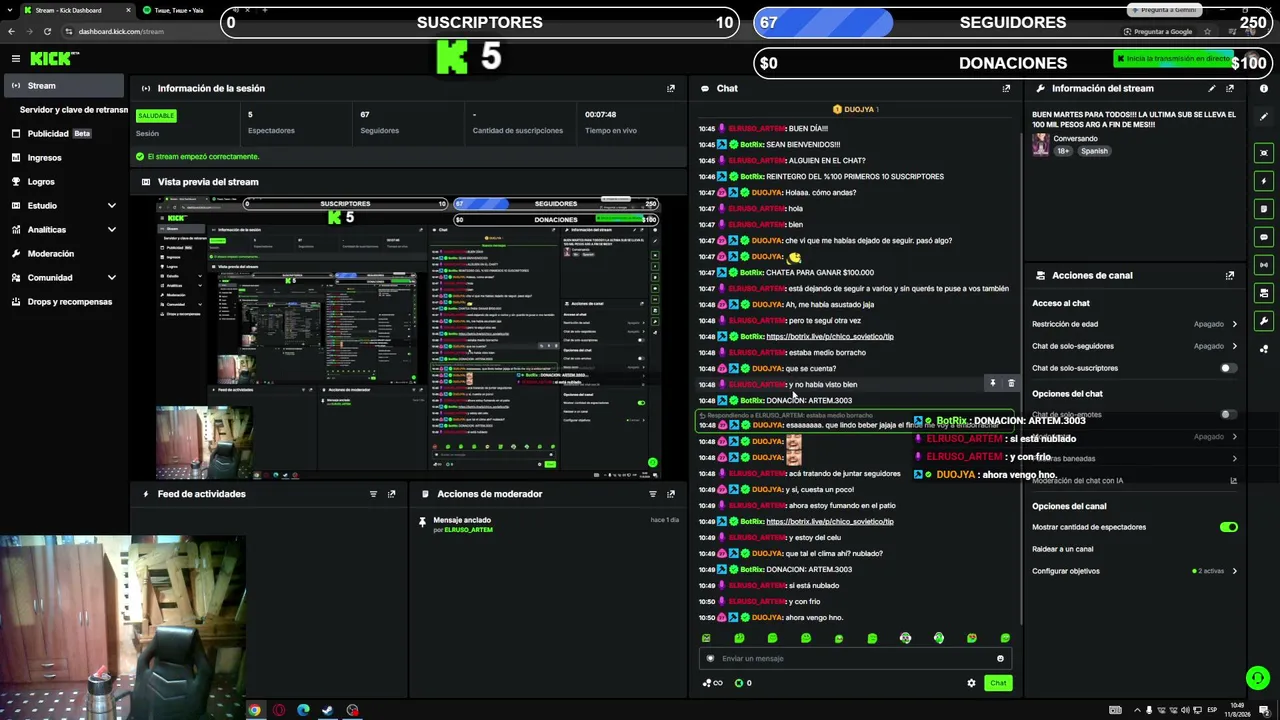Open the Acciones de moderador filter icon

(x=653, y=494)
